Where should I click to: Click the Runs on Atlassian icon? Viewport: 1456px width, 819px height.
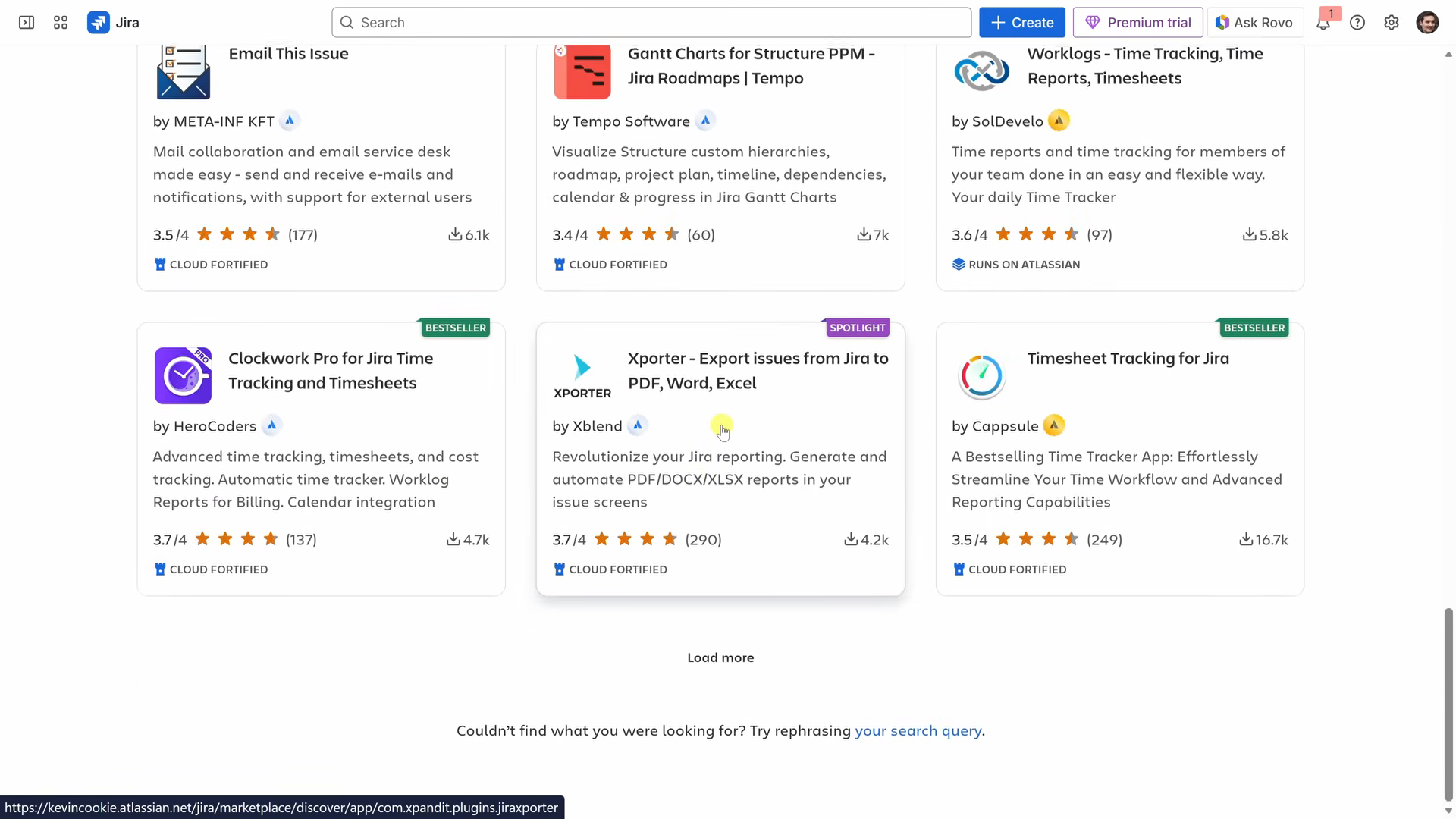[x=959, y=265]
